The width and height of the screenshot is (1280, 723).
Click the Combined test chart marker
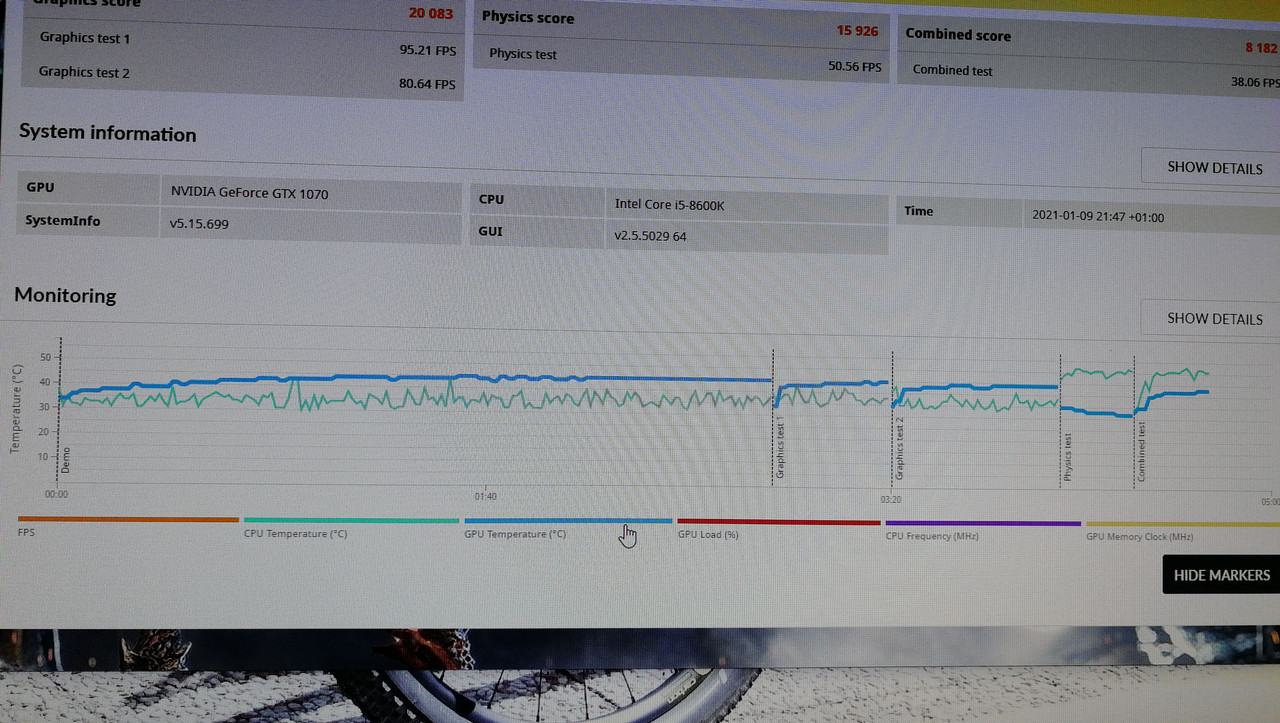pyautogui.click(x=1141, y=451)
